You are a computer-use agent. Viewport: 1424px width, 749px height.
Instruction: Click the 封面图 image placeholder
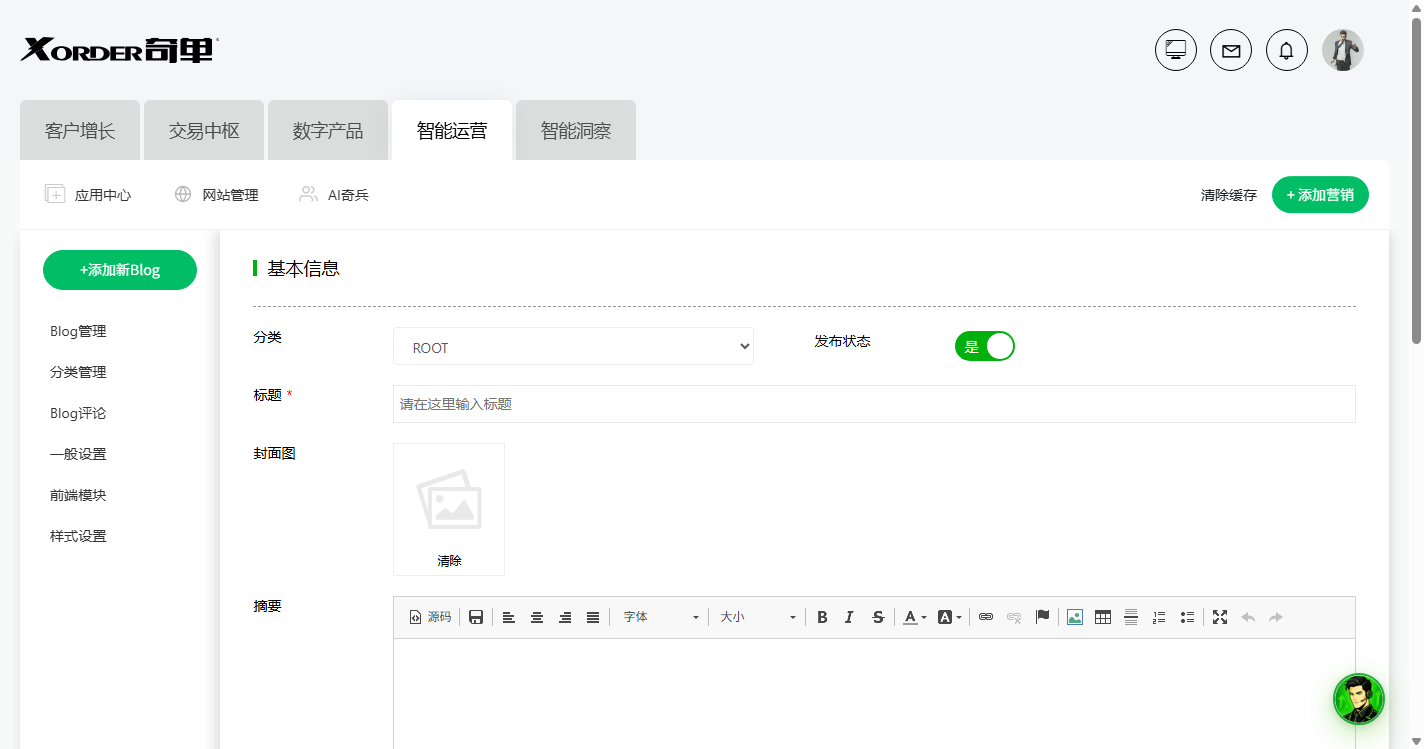click(x=449, y=500)
